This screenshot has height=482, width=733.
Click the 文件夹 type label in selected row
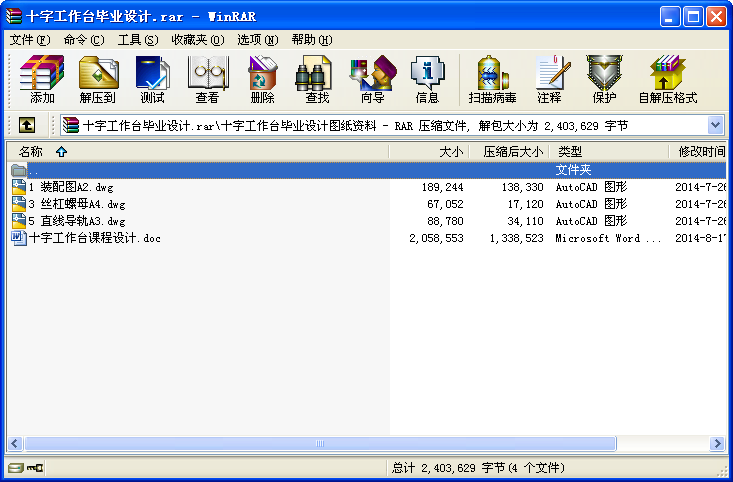[x=574, y=170]
